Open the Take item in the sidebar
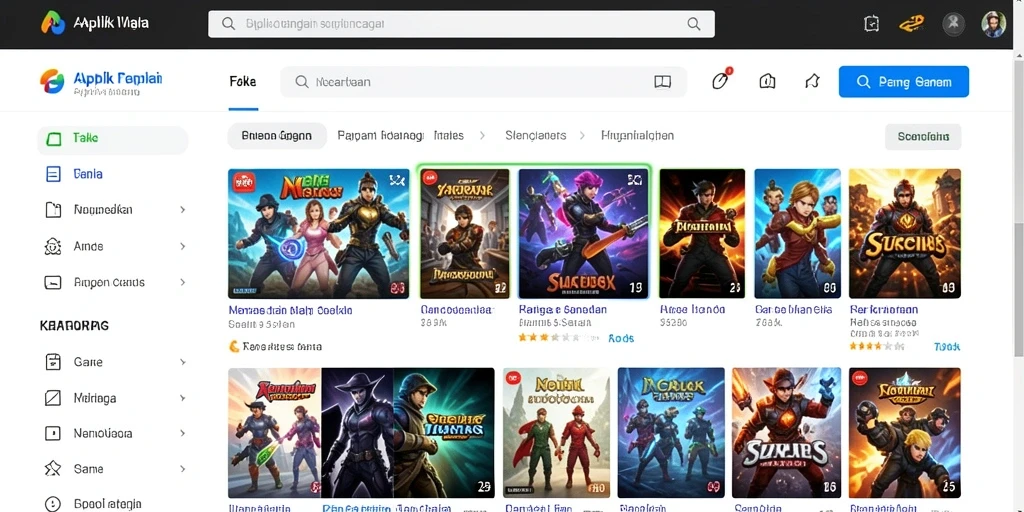The height and width of the screenshot is (512, 1024). 113,138
